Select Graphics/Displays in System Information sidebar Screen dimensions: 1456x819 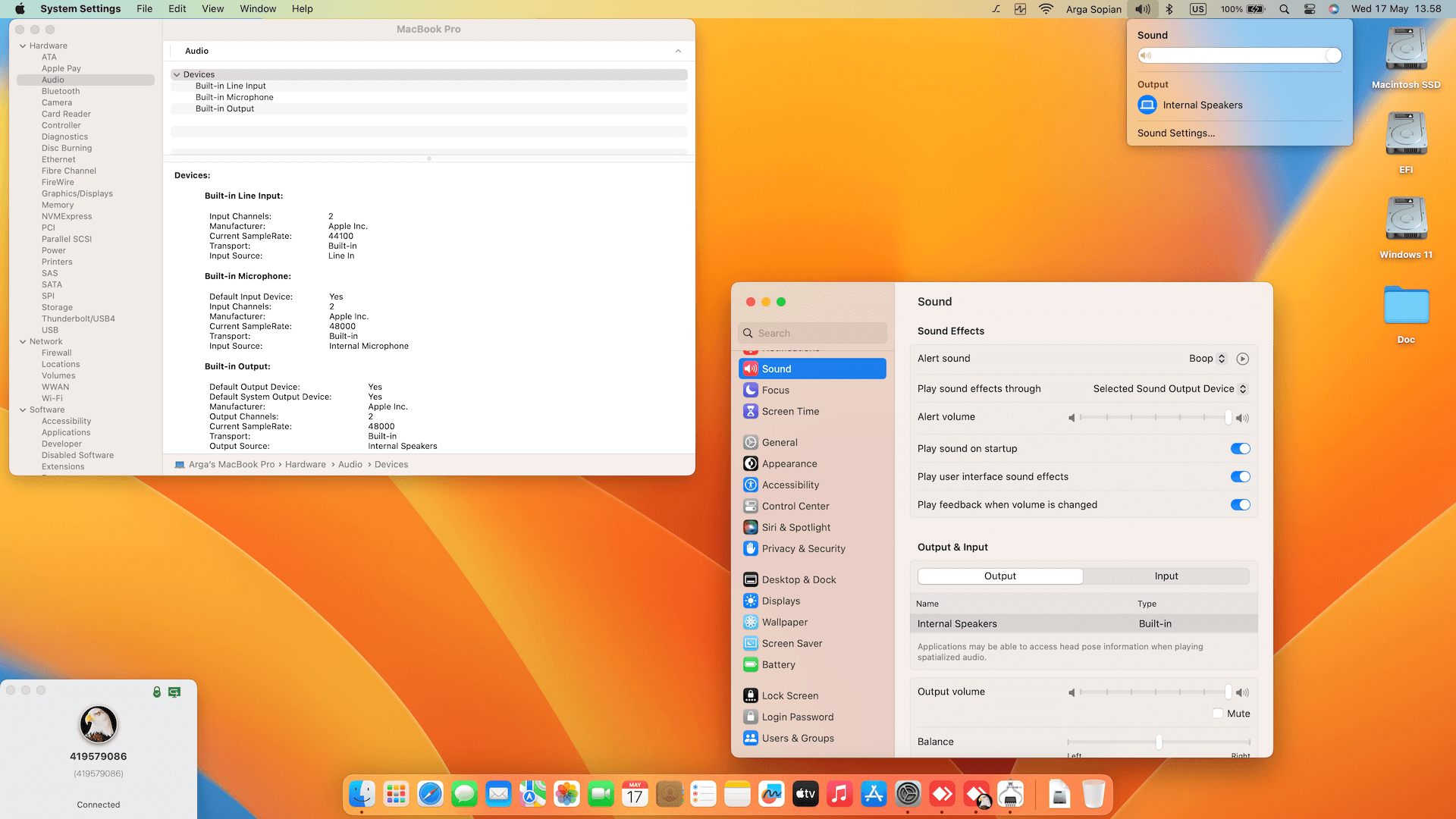(77, 193)
